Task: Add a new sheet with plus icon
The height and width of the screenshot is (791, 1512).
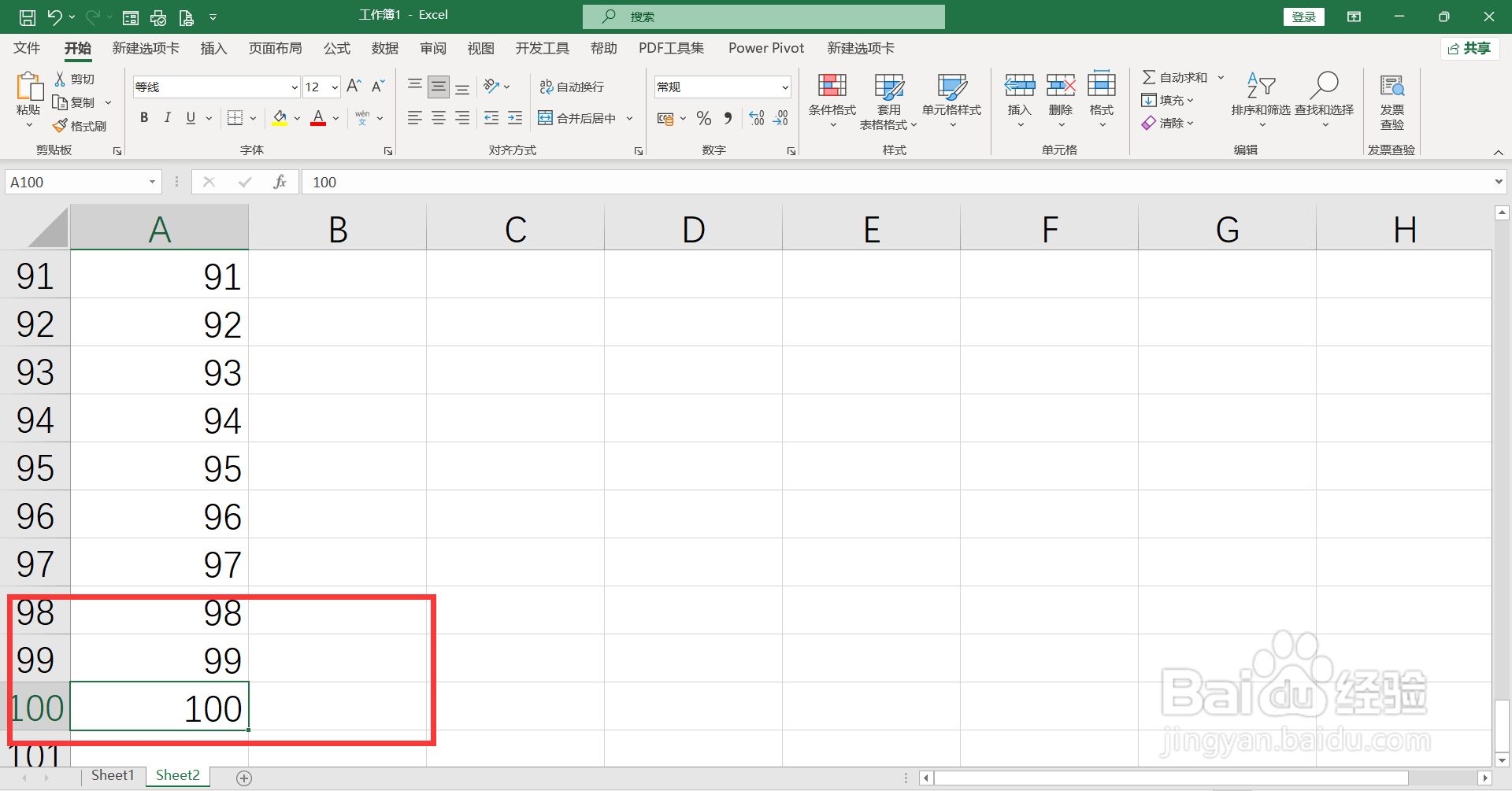Action: pyautogui.click(x=244, y=778)
